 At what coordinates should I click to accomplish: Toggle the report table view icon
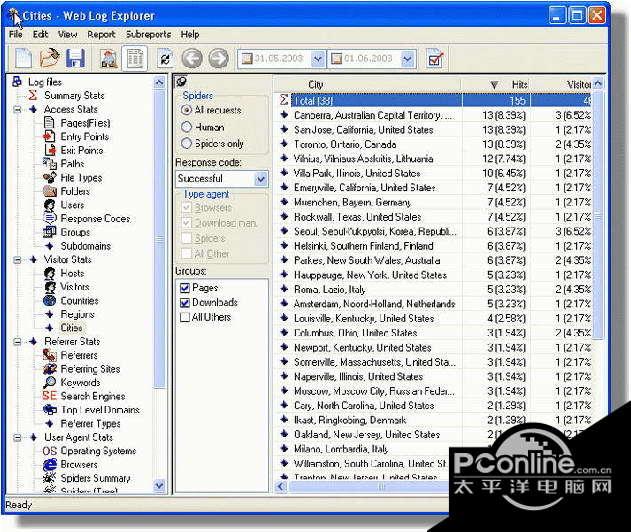(x=135, y=59)
